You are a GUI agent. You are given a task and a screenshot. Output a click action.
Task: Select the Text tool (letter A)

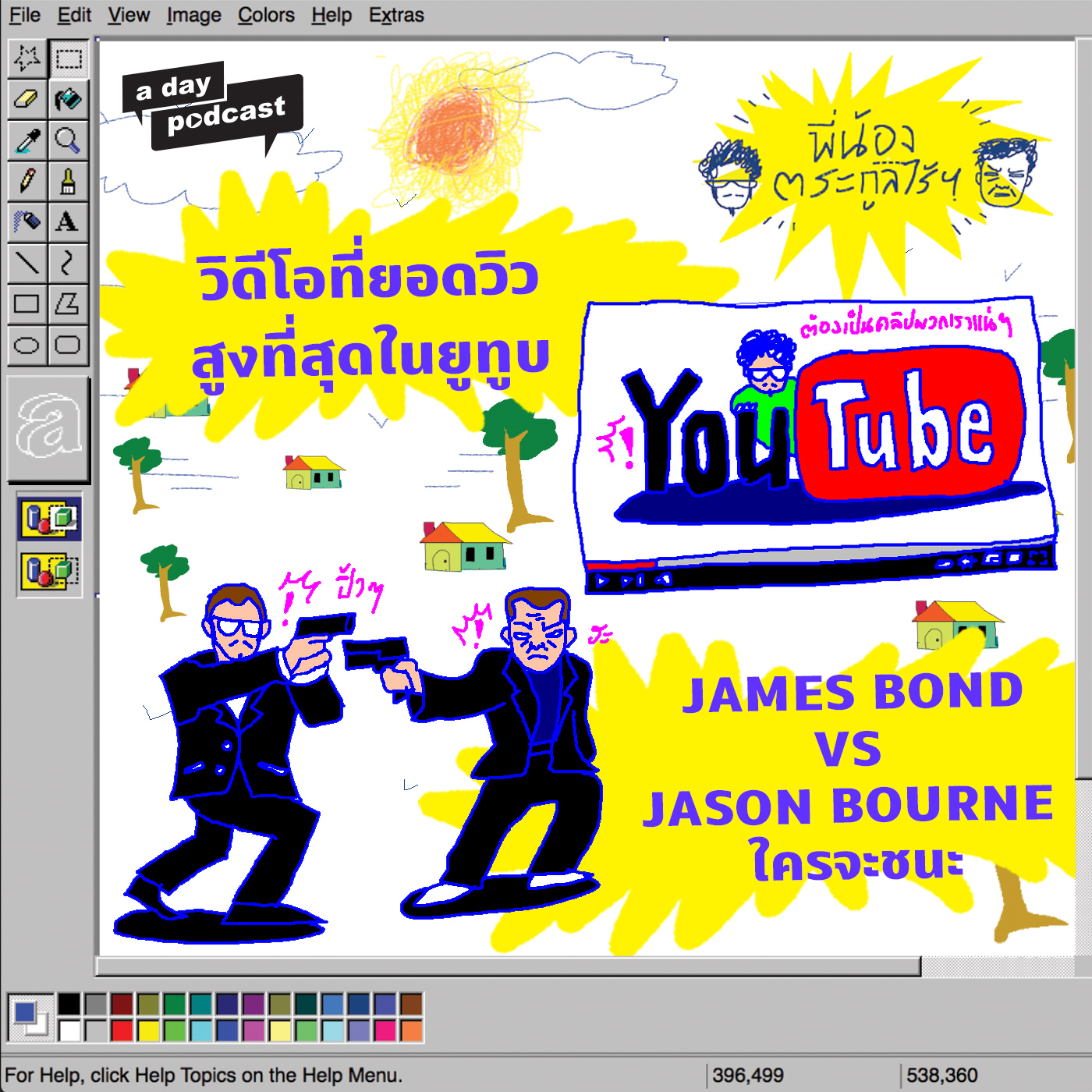[68, 222]
